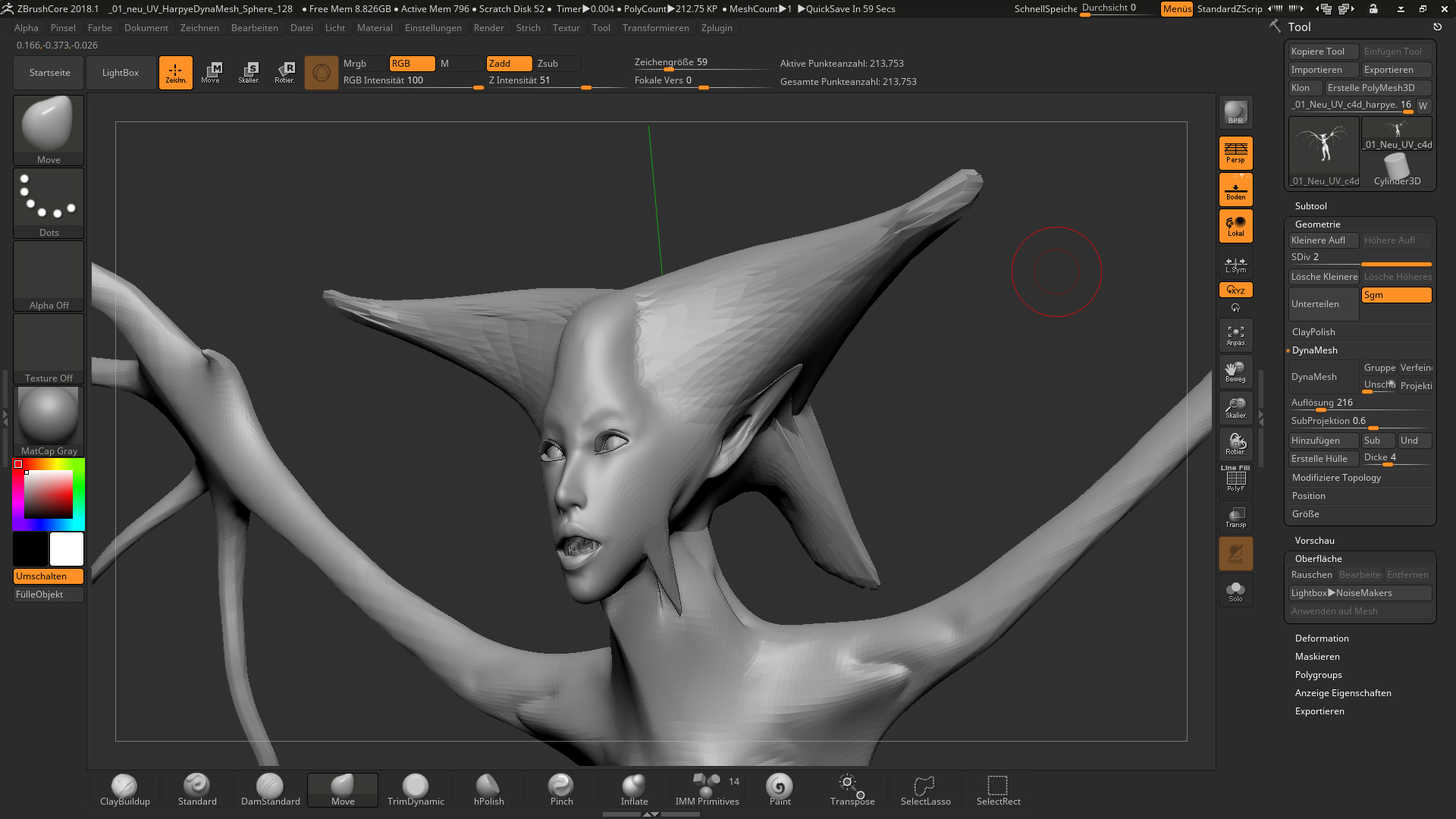Click the Transp transparency icon
Screen dimensions: 1456x819
point(1235,517)
